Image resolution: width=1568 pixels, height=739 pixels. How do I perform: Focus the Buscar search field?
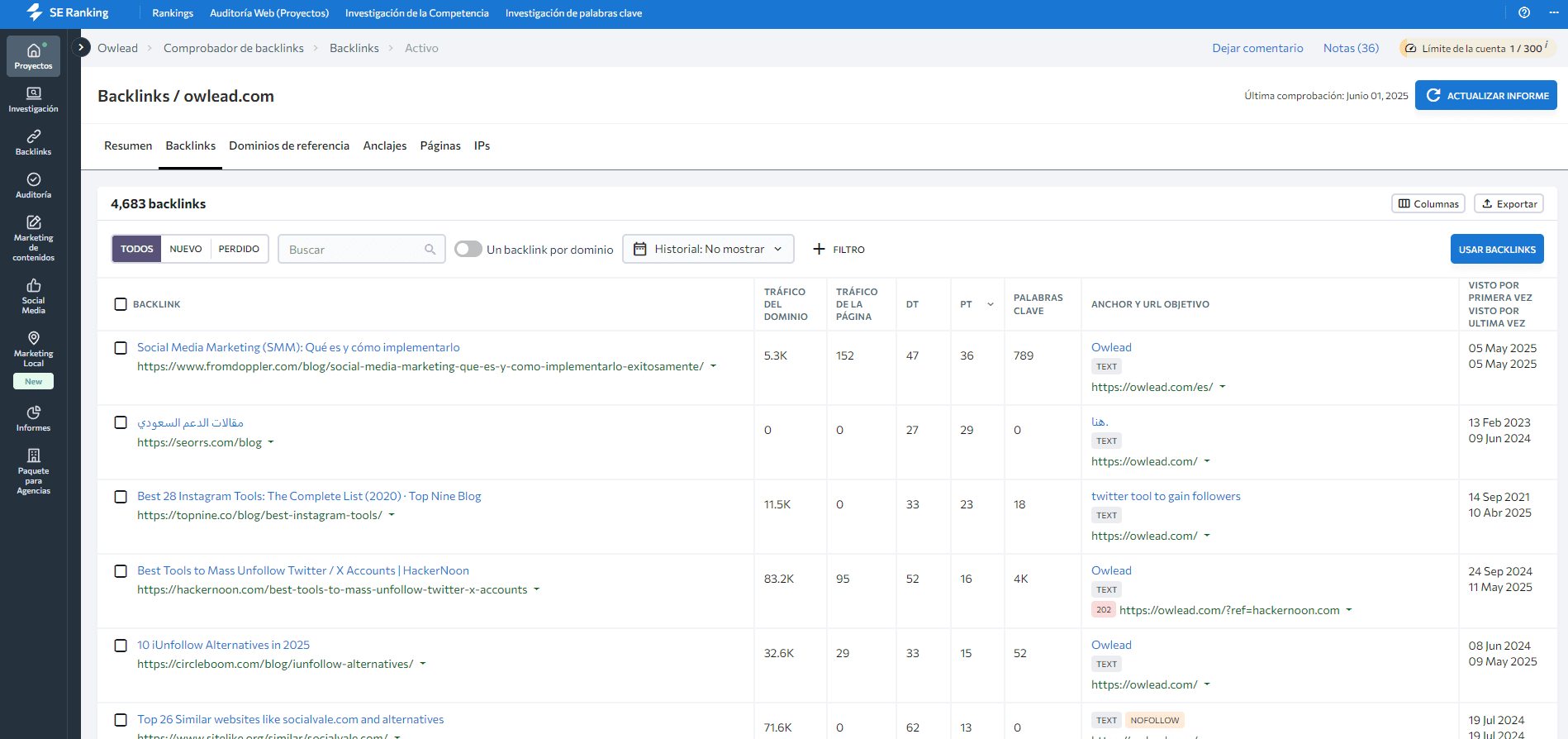[x=362, y=249]
